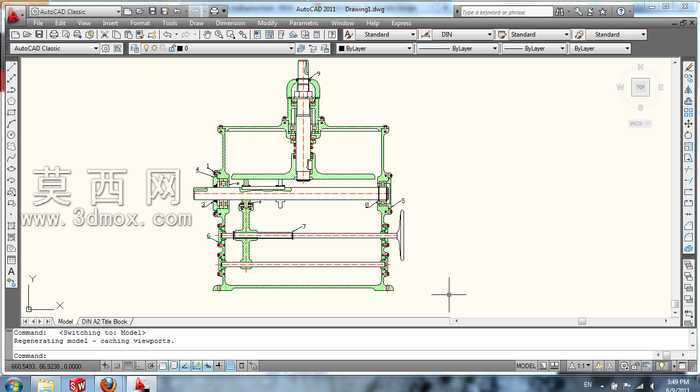Expand the layer 0 dropdown list

(291, 48)
